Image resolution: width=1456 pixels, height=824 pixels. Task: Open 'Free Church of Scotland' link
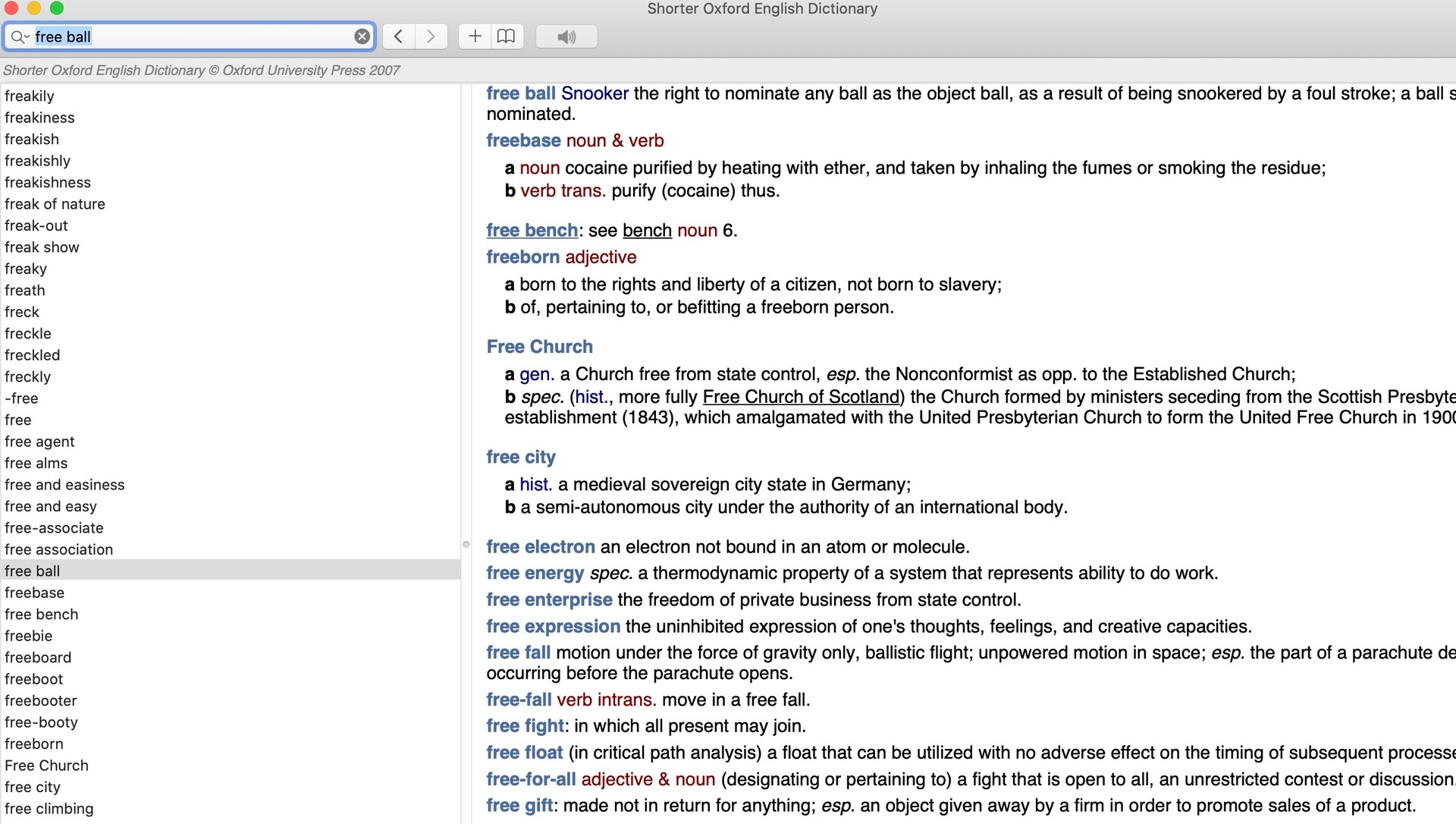point(801,397)
